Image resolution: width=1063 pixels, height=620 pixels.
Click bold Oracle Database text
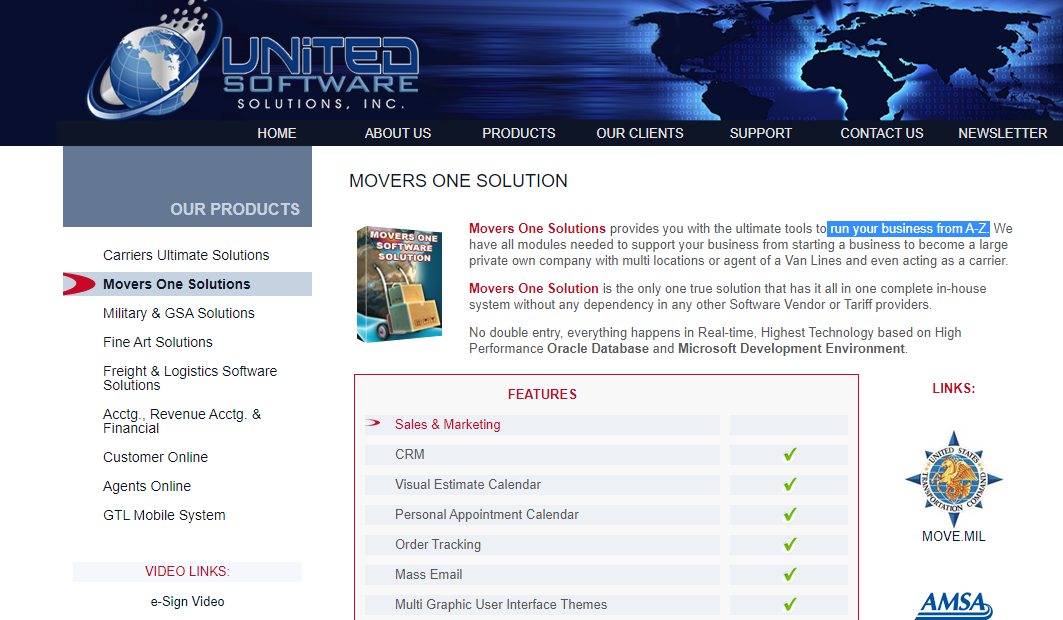tap(598, 348)
